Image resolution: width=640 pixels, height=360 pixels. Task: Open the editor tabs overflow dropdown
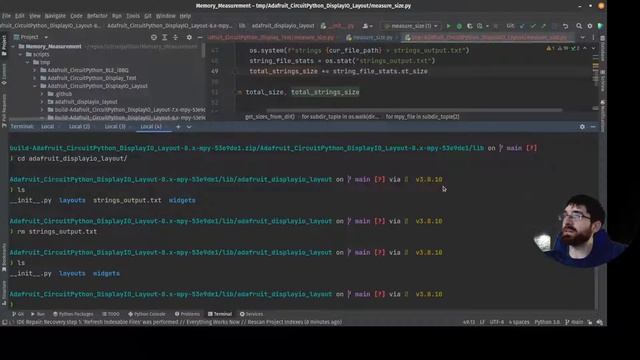[582, 38]
